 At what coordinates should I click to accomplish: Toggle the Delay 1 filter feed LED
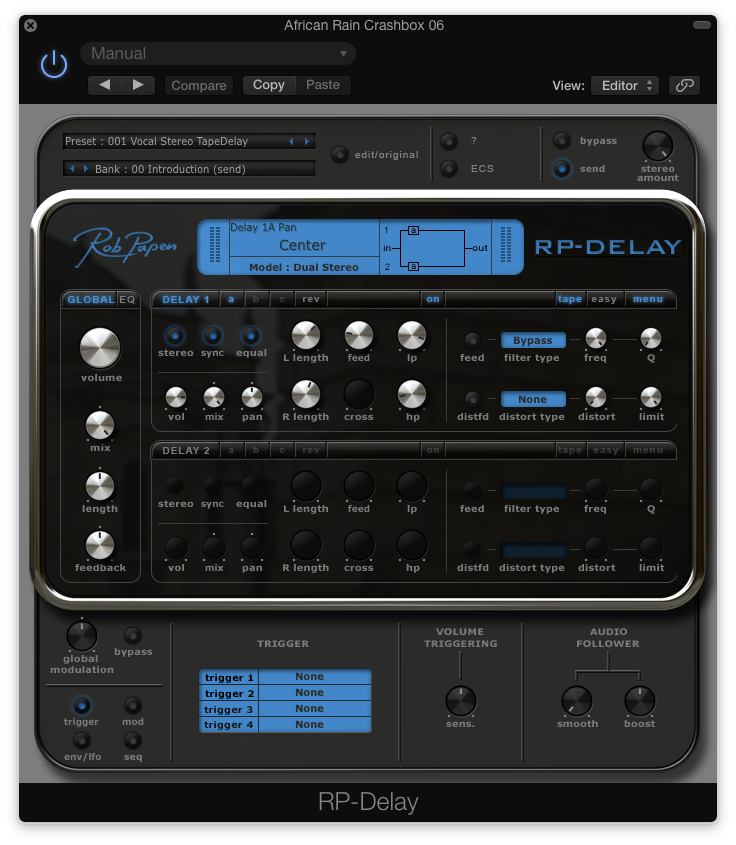click(x=472, y=340)
